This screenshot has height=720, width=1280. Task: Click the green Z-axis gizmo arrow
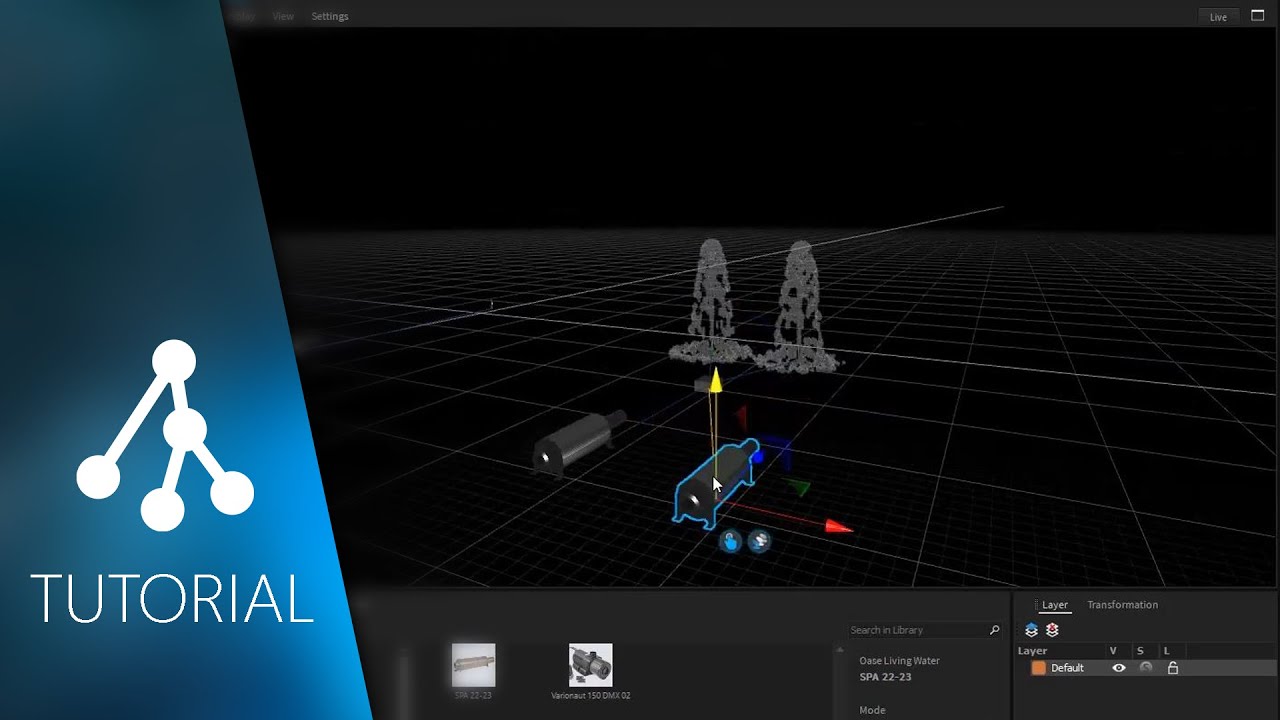click(797, 487)
